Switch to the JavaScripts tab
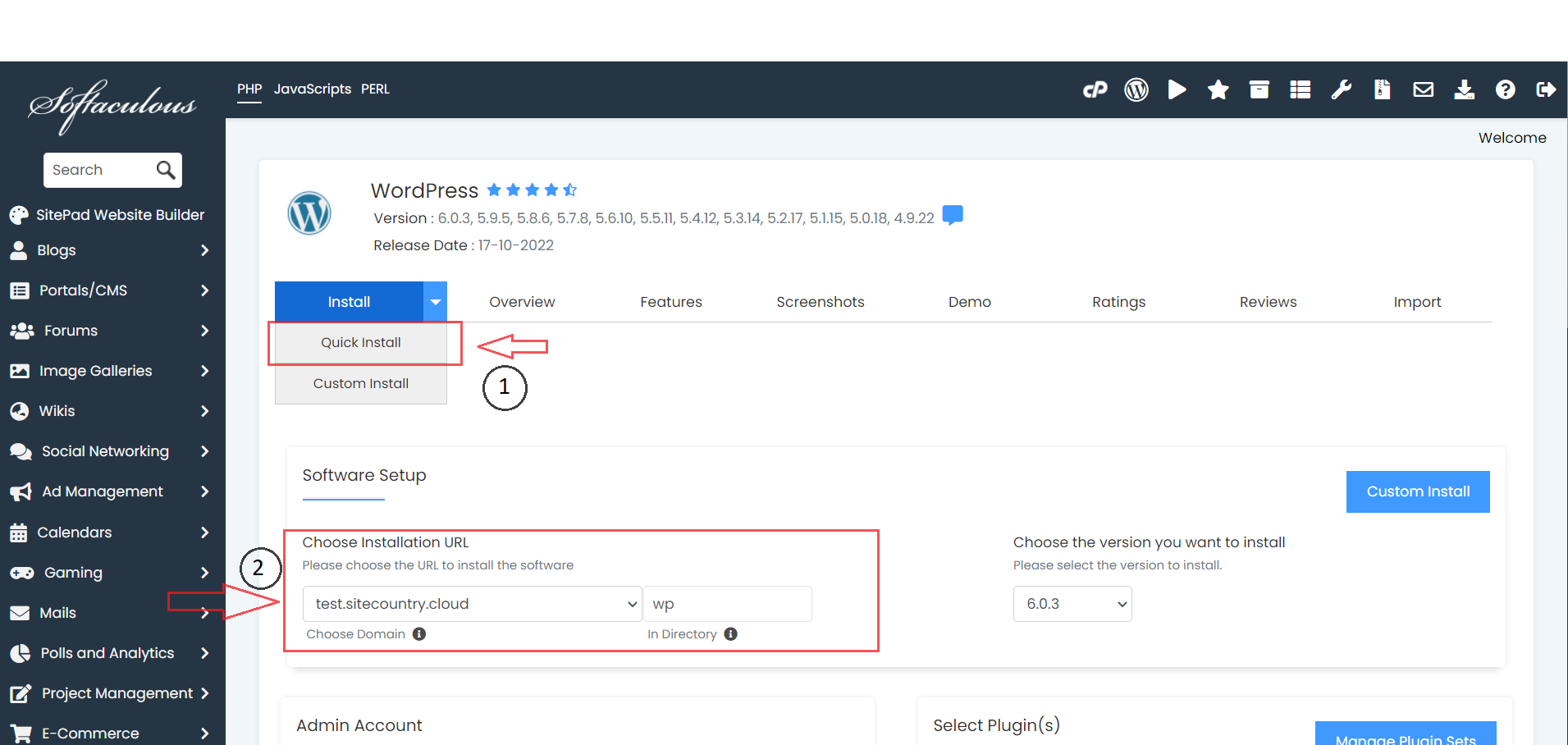Screen dimensions: 1568x745 pyautogui.click(x=313, y=89)
